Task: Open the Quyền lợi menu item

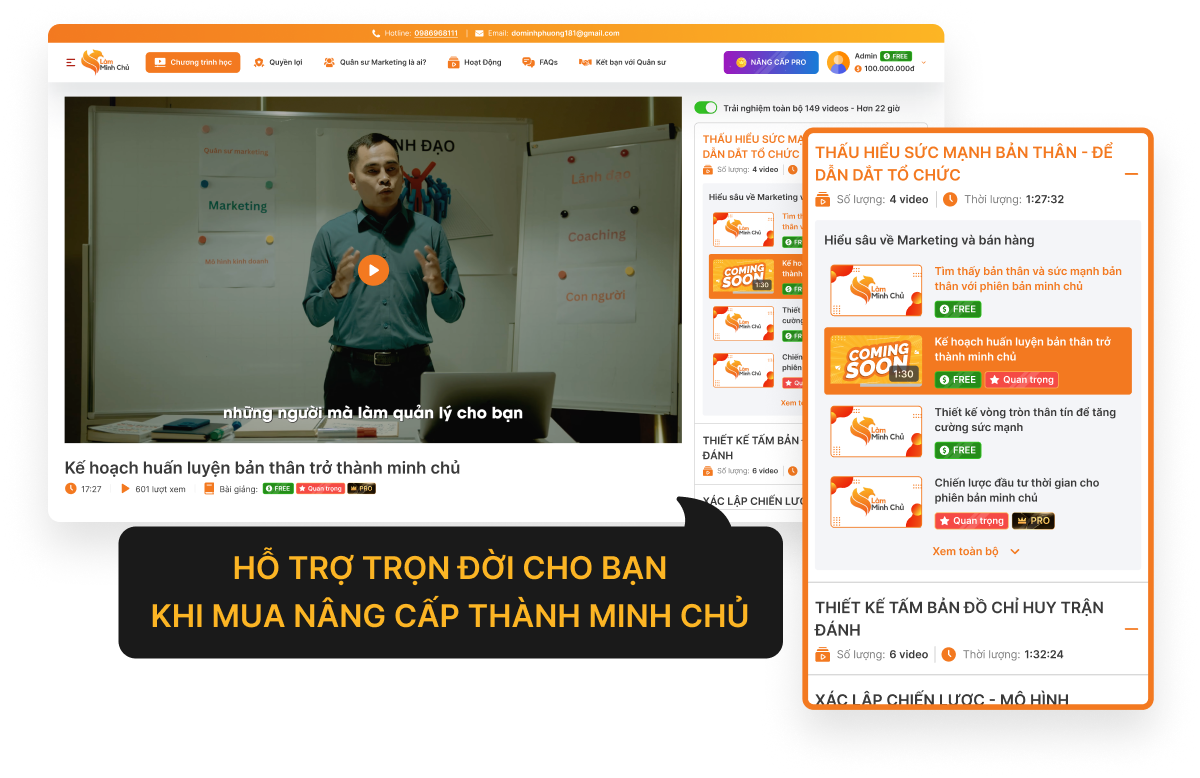Action: (x=278, y=62)
